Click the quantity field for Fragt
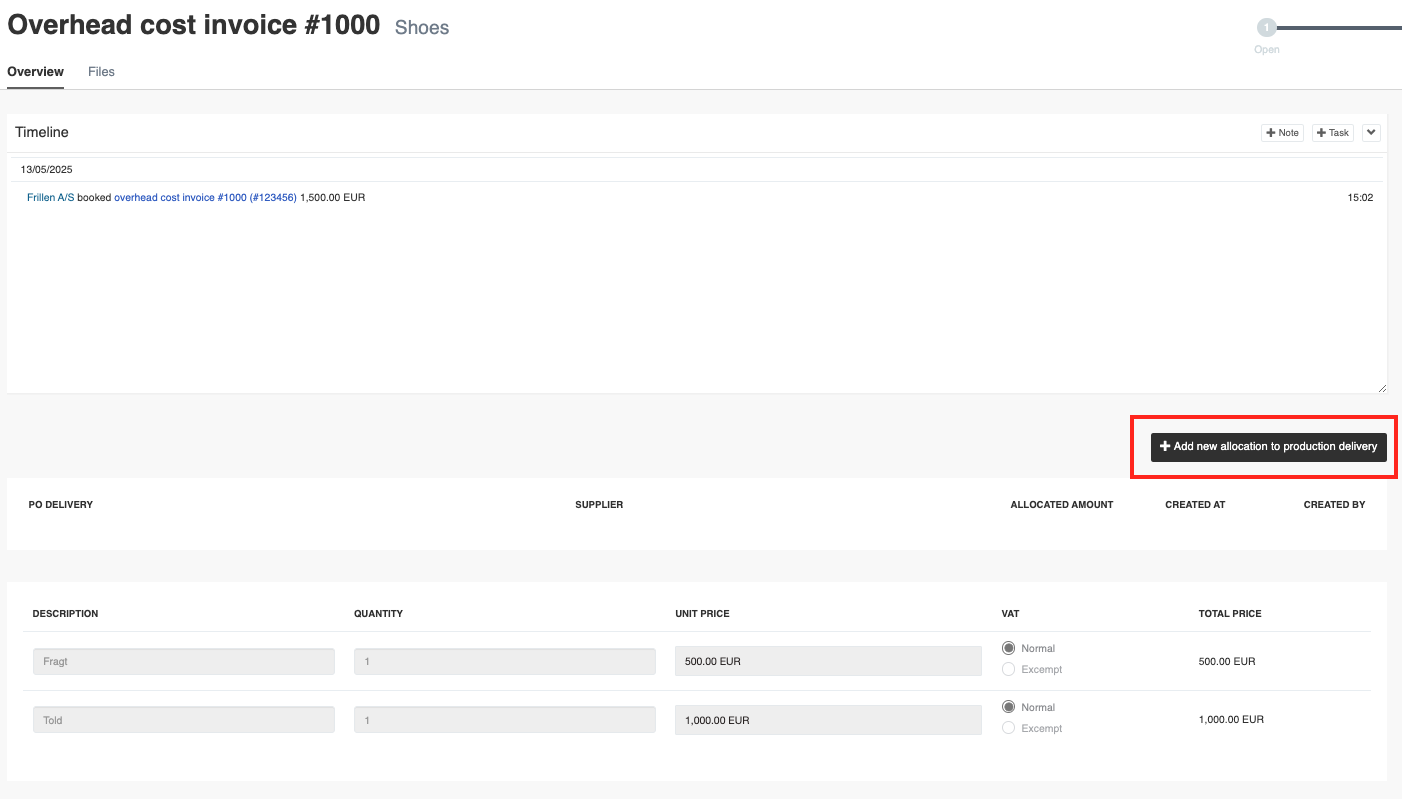The width and height of the screenshot is (1402, 799). click(504, 662)
